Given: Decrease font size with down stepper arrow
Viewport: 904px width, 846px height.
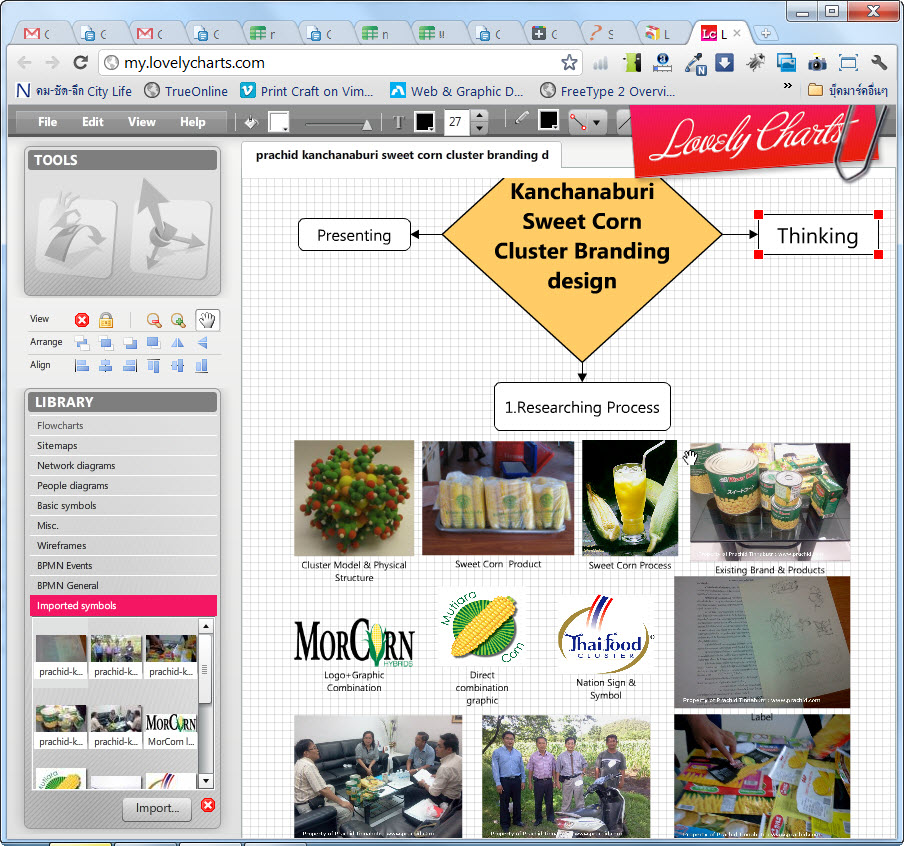Looking at the screenshot, I should pos(480,128).
